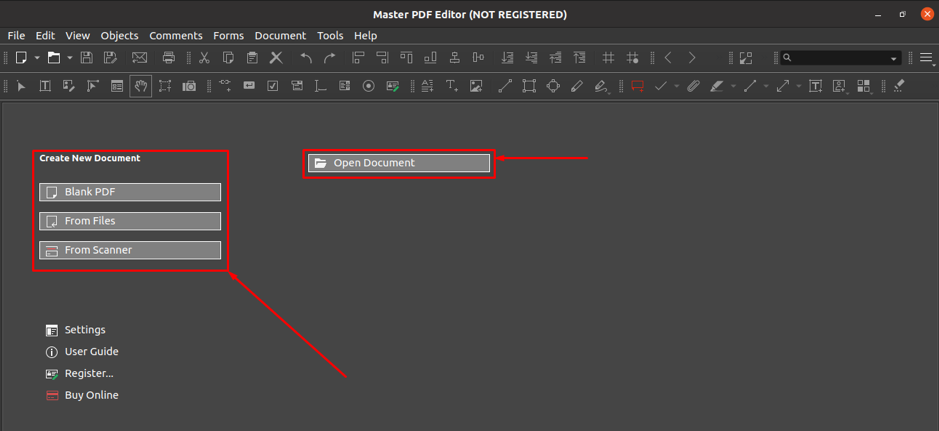Click the Next page right chevron
The image size is (939, 431).
[x=692, y=57]
